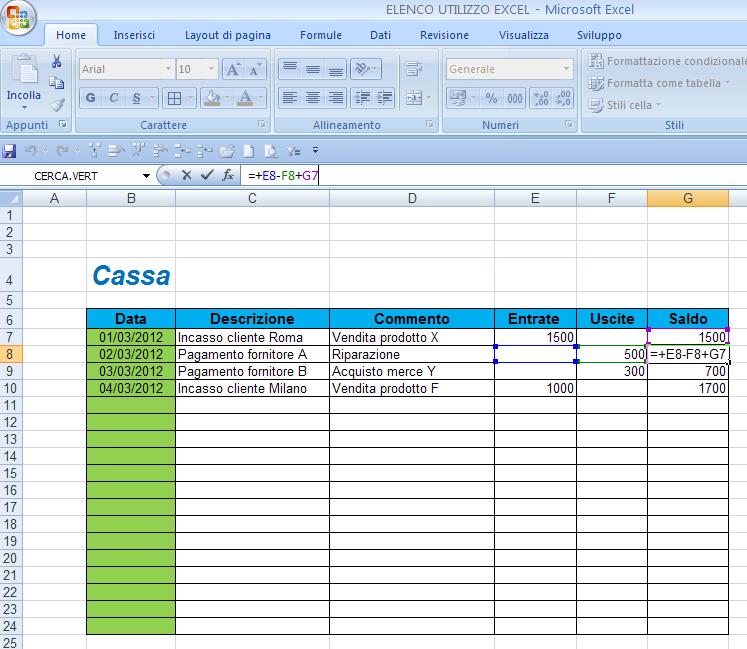This screenshot has height=649, width=747.
Task: Click Stili cella button
Action: [625, 105]
